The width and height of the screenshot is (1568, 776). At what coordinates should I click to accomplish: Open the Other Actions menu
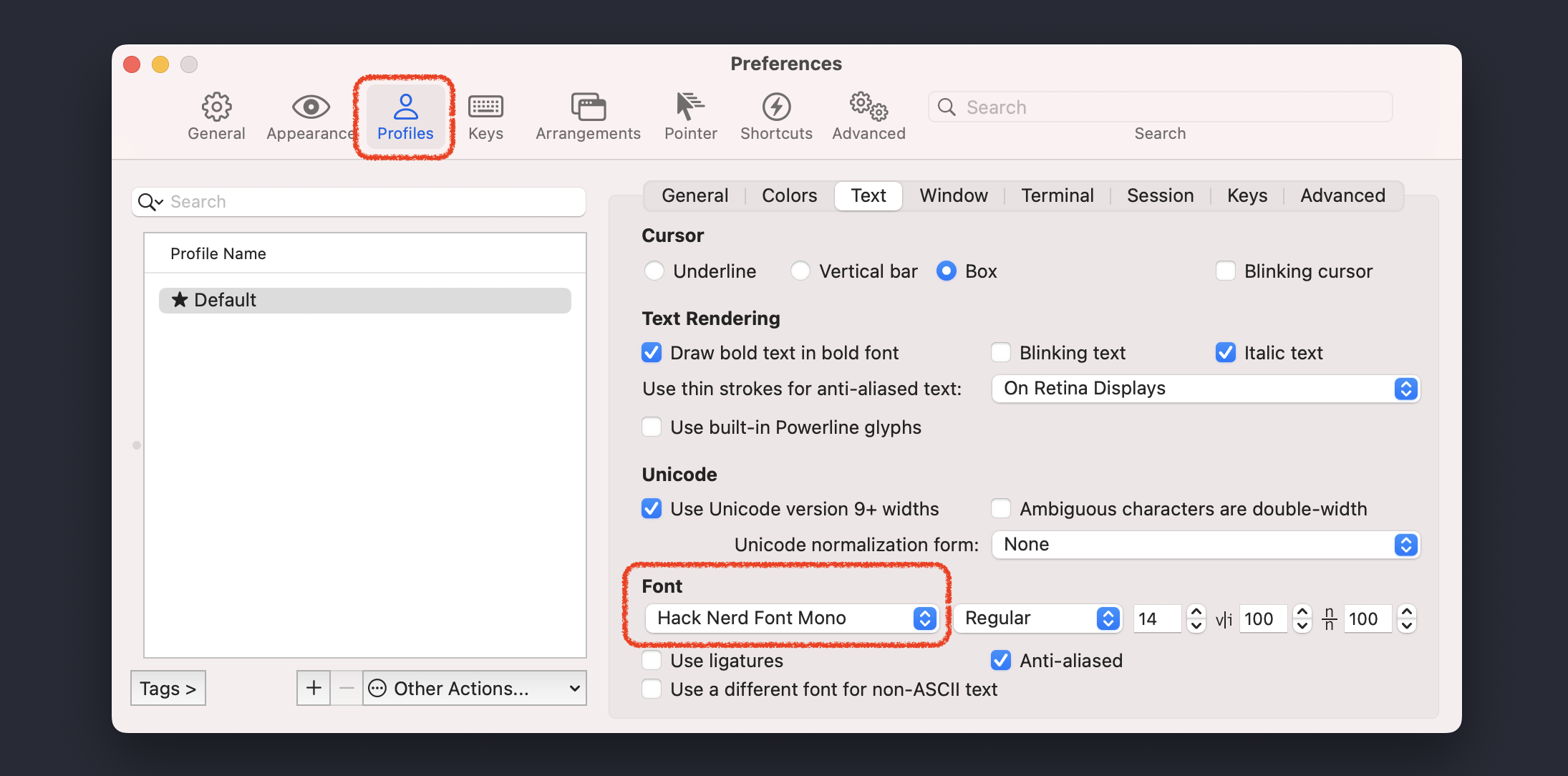[x=474, y=688]
